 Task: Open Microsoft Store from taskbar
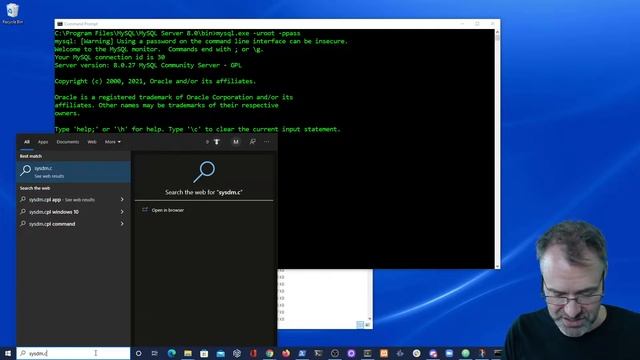point(204,353)
